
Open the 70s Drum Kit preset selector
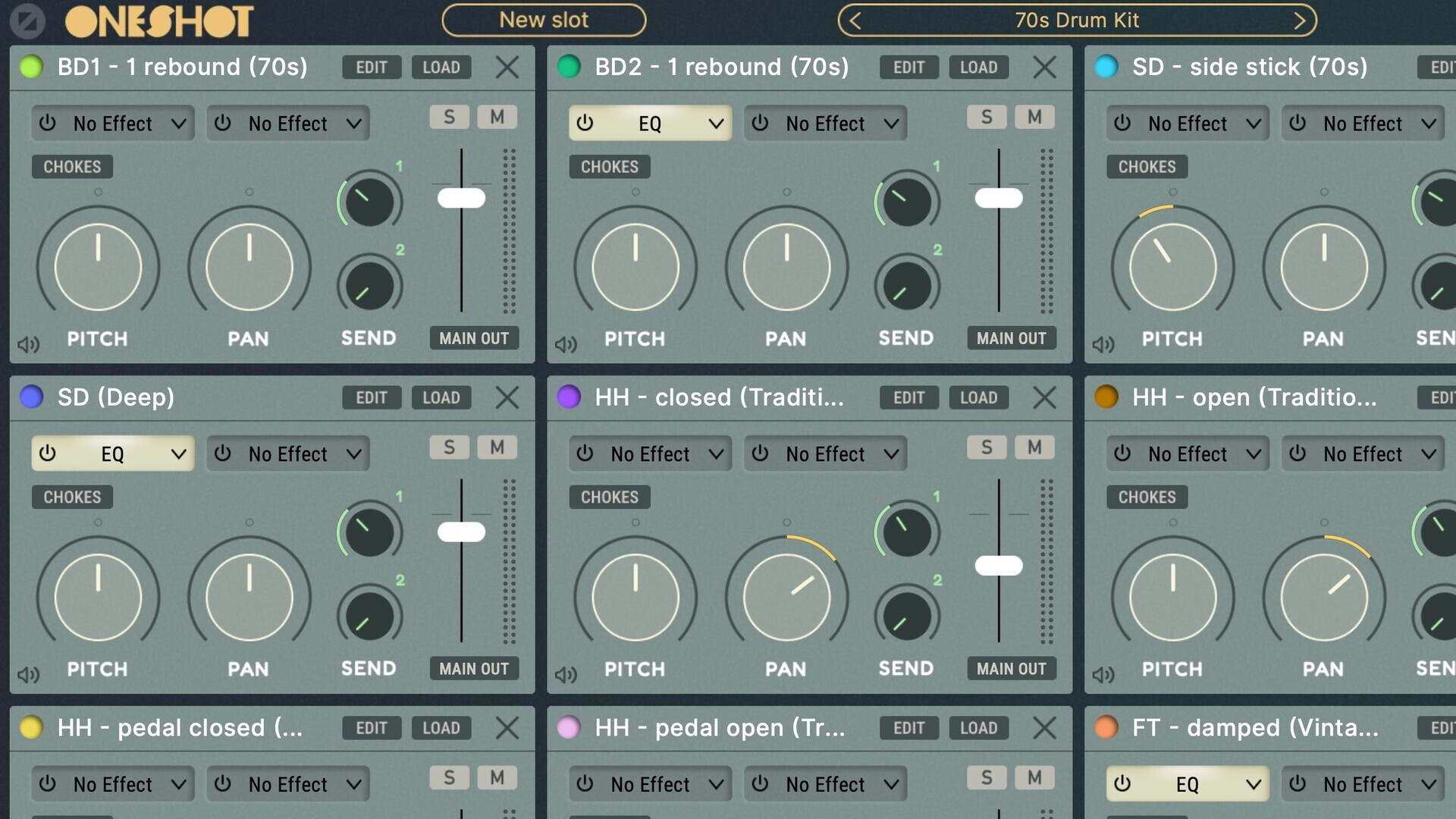point(1077,20)
